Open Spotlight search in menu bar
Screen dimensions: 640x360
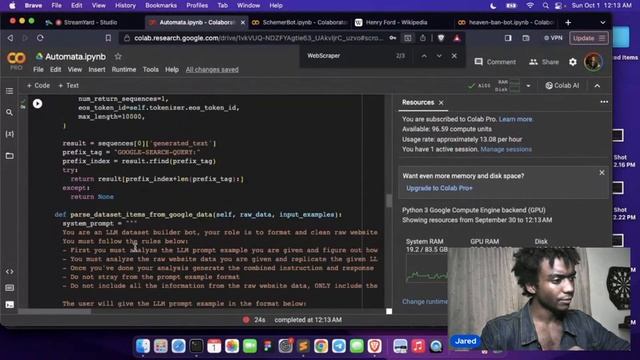click(x=545, y=6)
